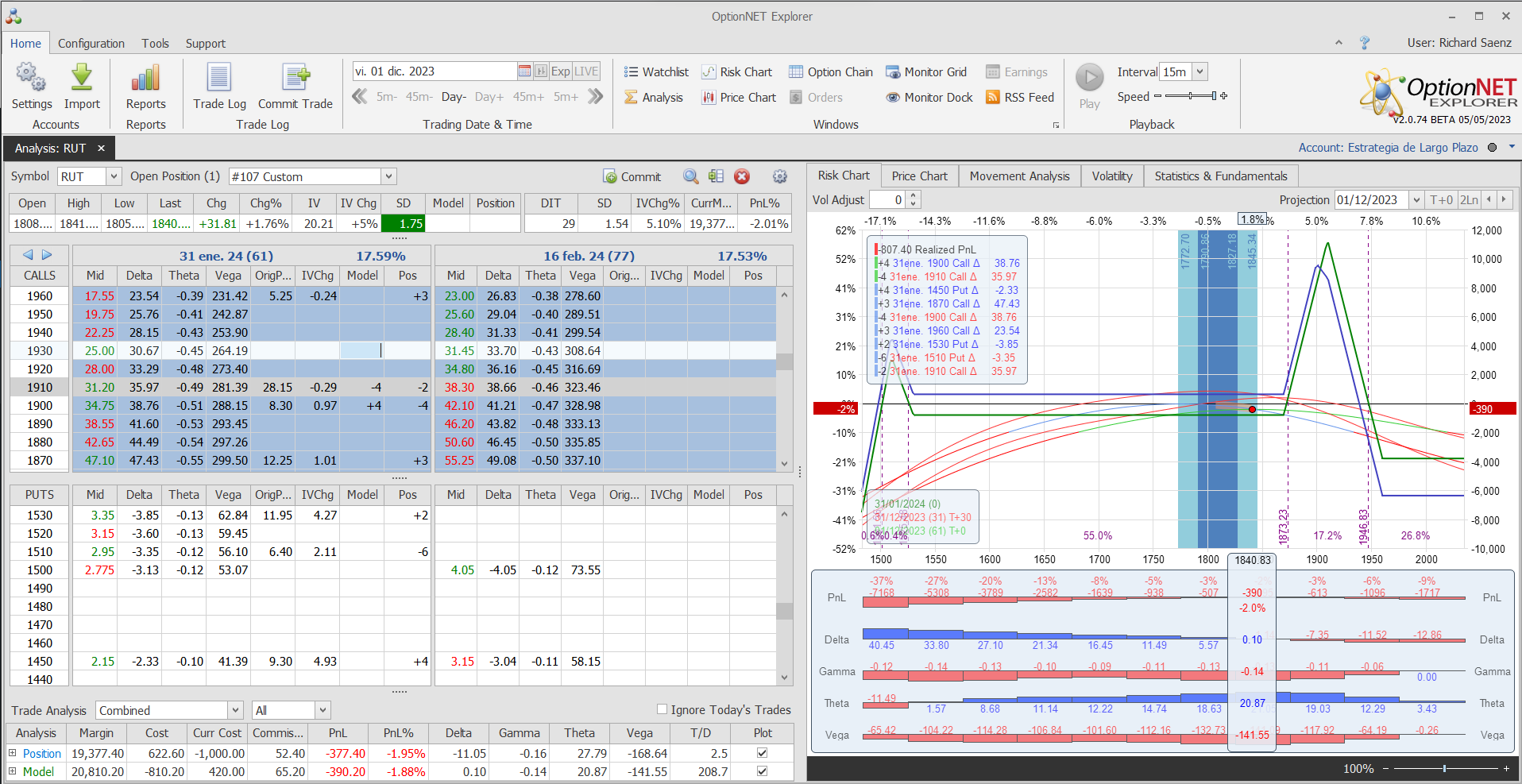
Task: Open the Interval 15m dropdown
Action: [x=1200, y=71]
